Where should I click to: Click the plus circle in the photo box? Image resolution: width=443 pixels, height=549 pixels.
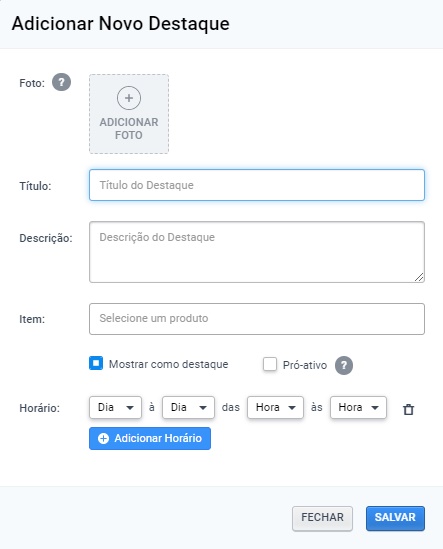pos(129,98)
